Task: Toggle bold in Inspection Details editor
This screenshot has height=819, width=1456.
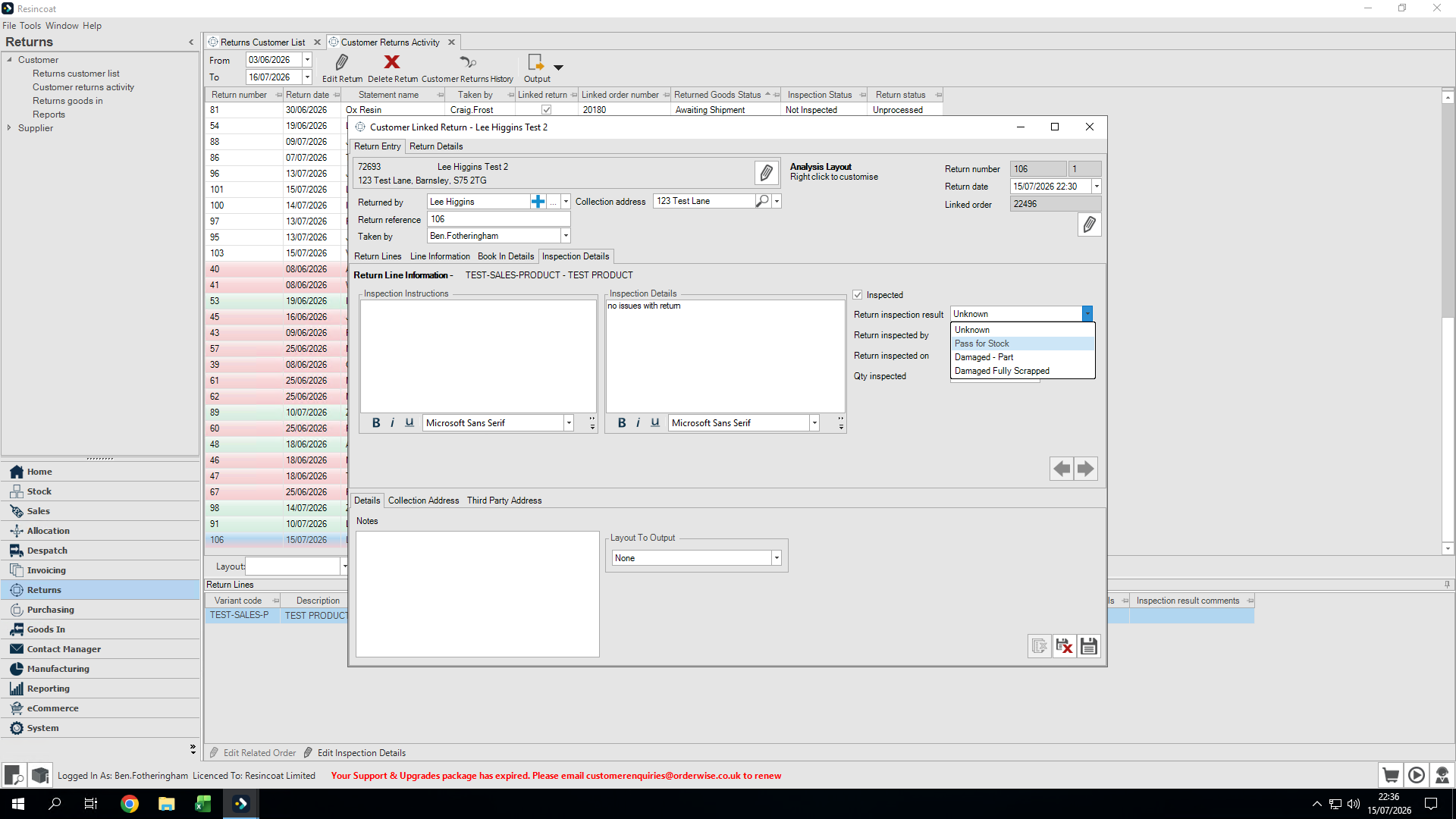Action: click(622, 423)
